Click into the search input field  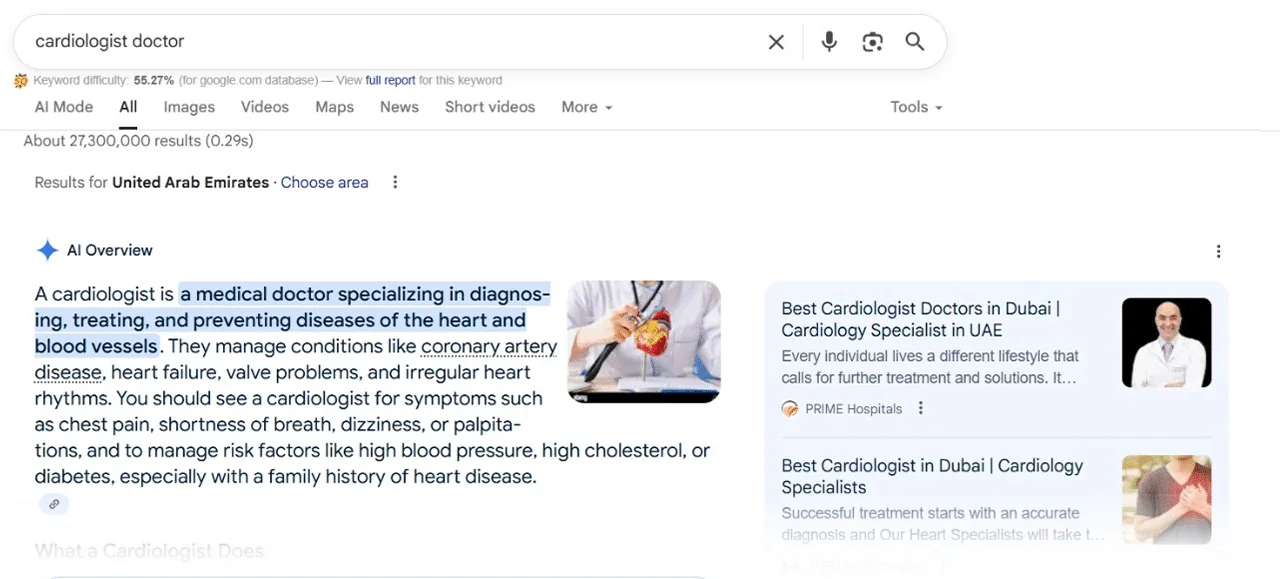click(x=390, y=42)
